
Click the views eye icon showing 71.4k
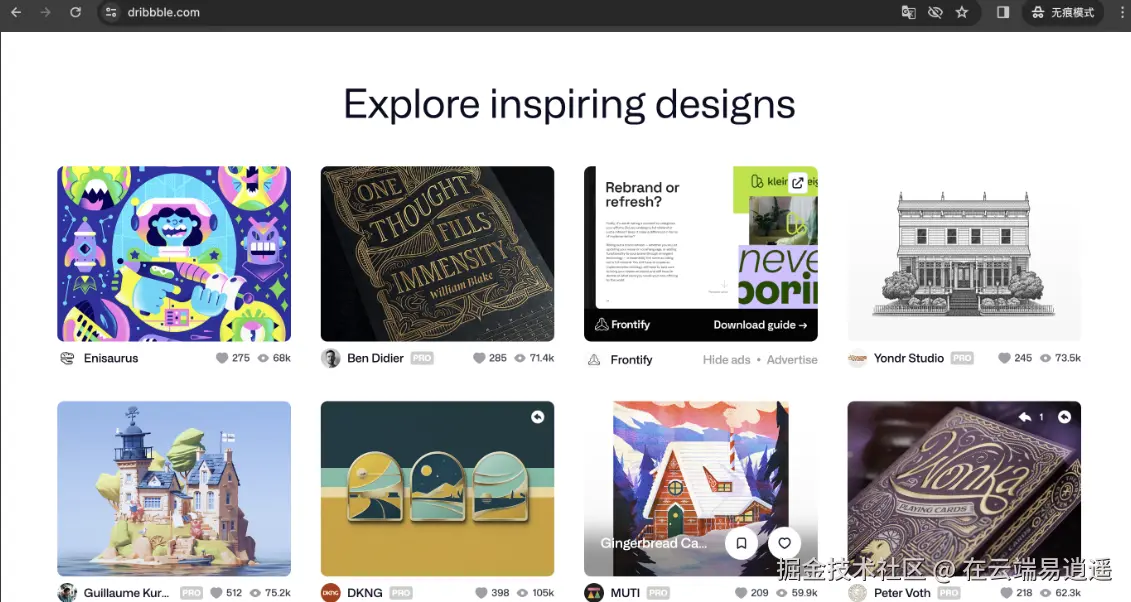[x=520, y=358]
